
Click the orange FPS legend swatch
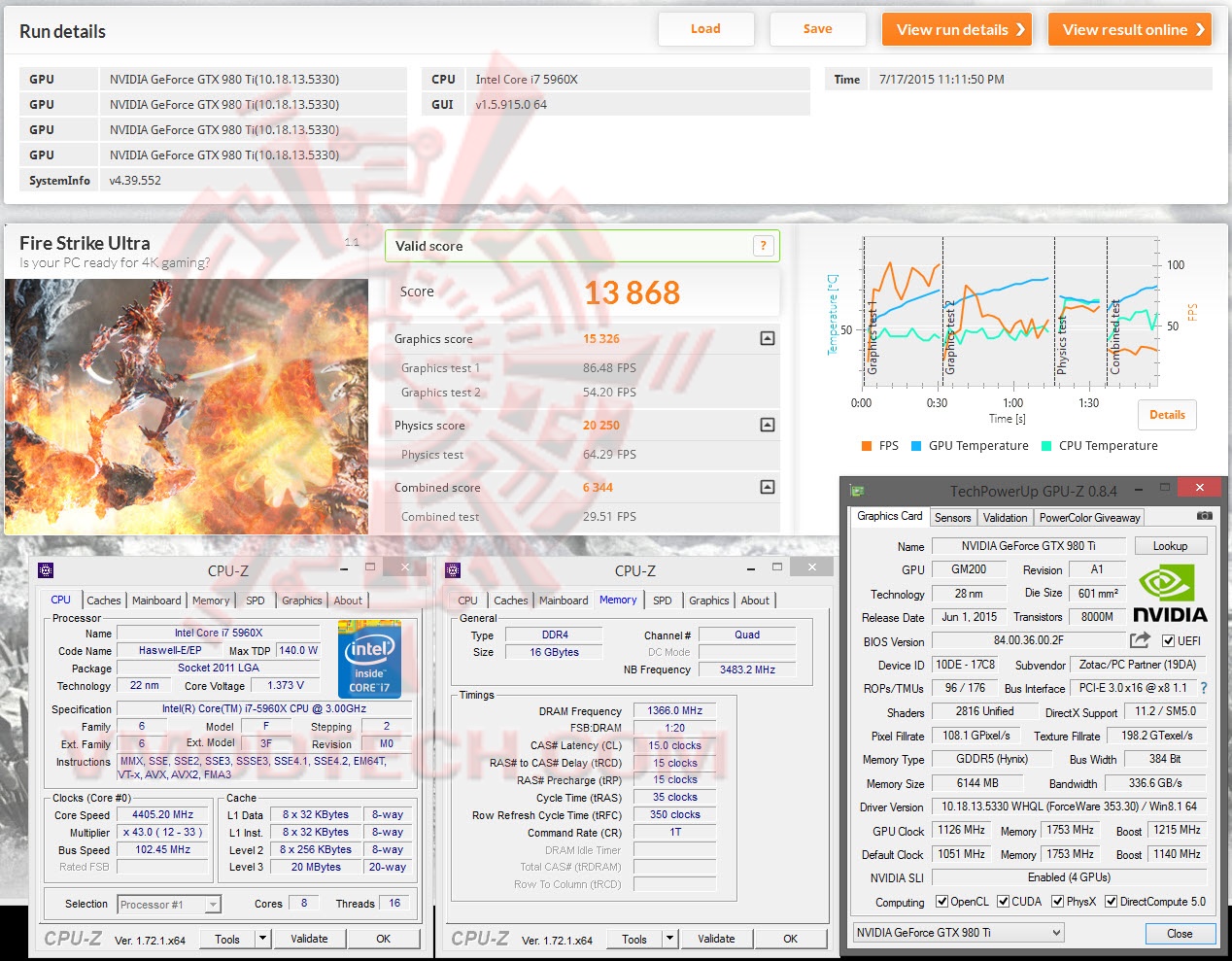866,446
